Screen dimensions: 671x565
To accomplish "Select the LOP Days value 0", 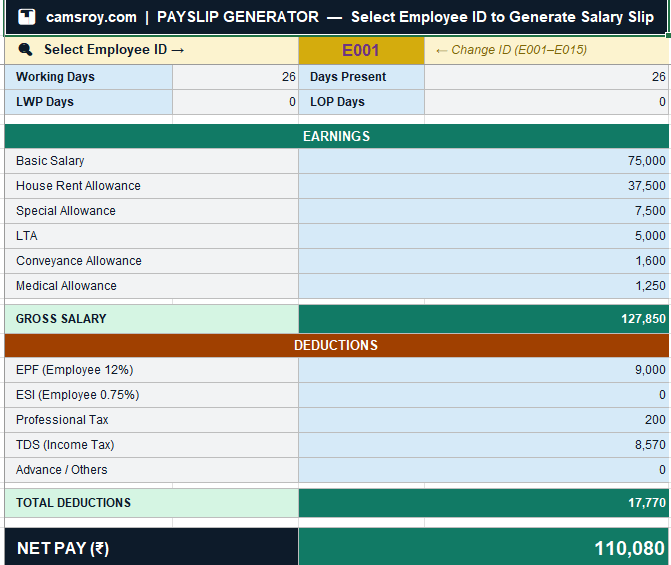I will pos(546,102).
